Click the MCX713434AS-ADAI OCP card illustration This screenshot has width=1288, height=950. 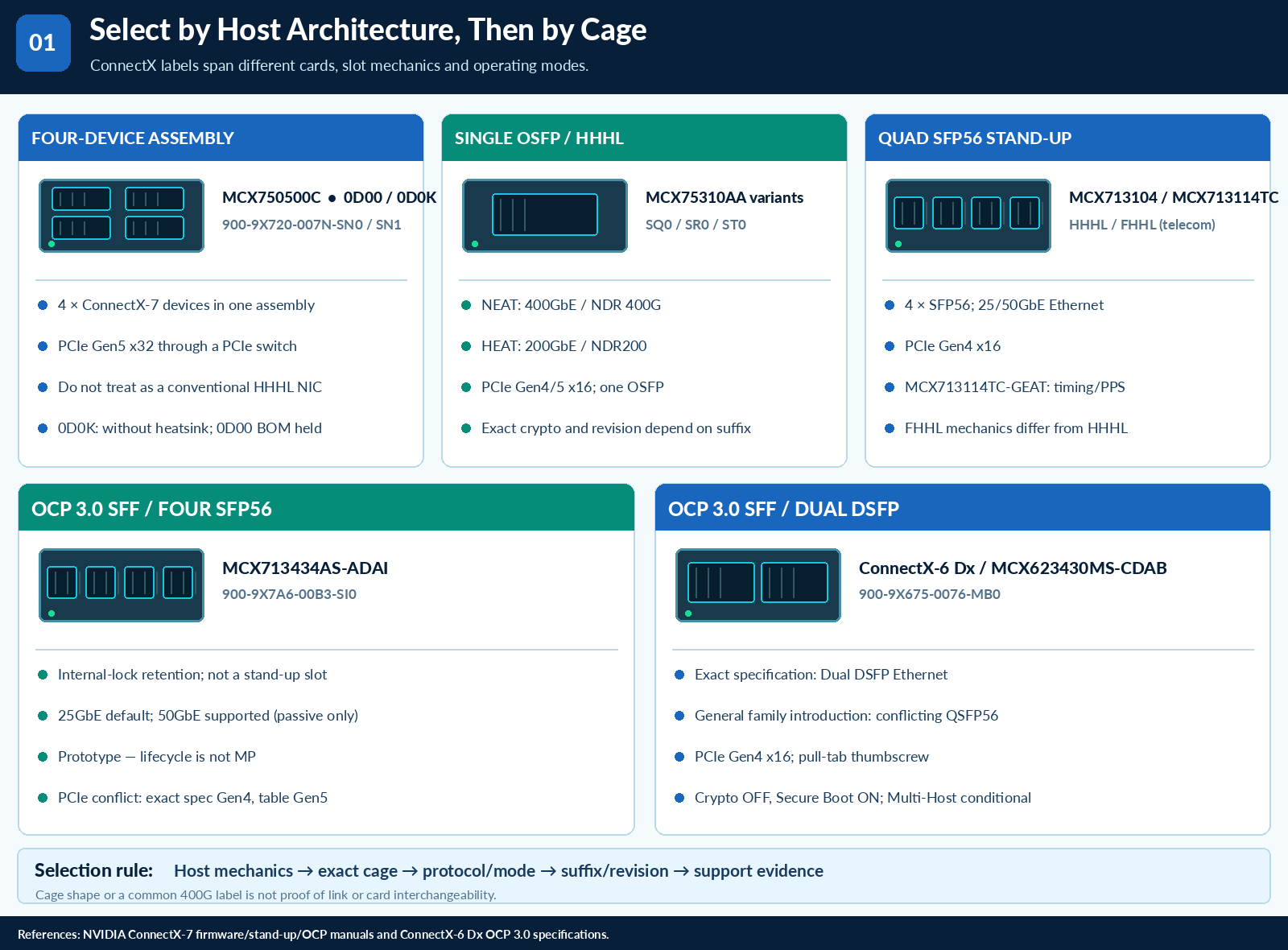122,585
